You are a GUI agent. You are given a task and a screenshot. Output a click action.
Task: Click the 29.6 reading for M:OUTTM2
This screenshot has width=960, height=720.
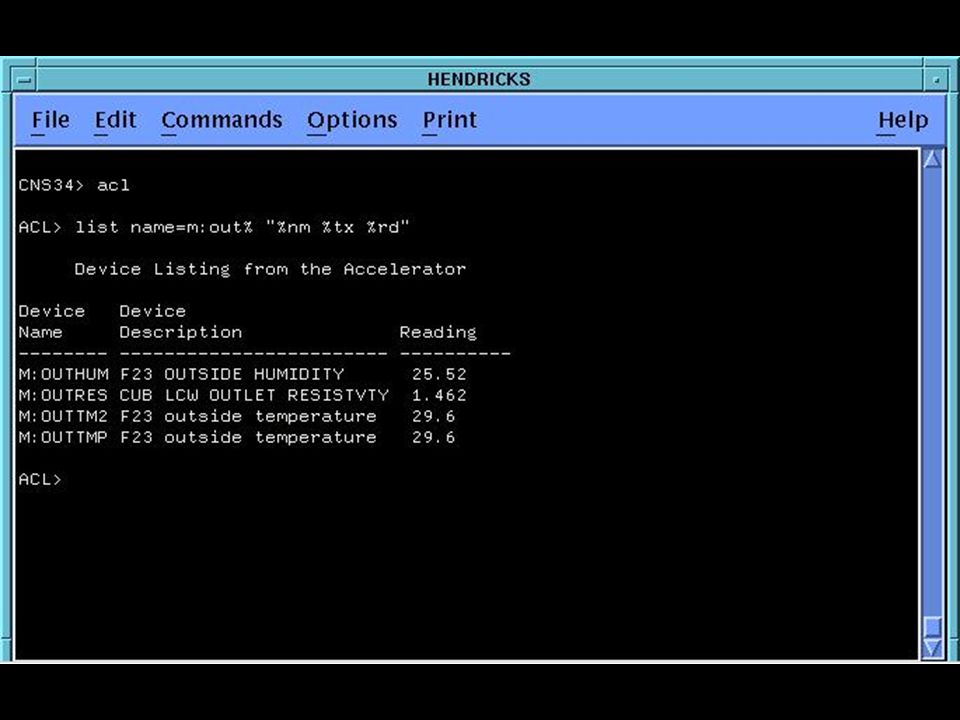[433, 416]
